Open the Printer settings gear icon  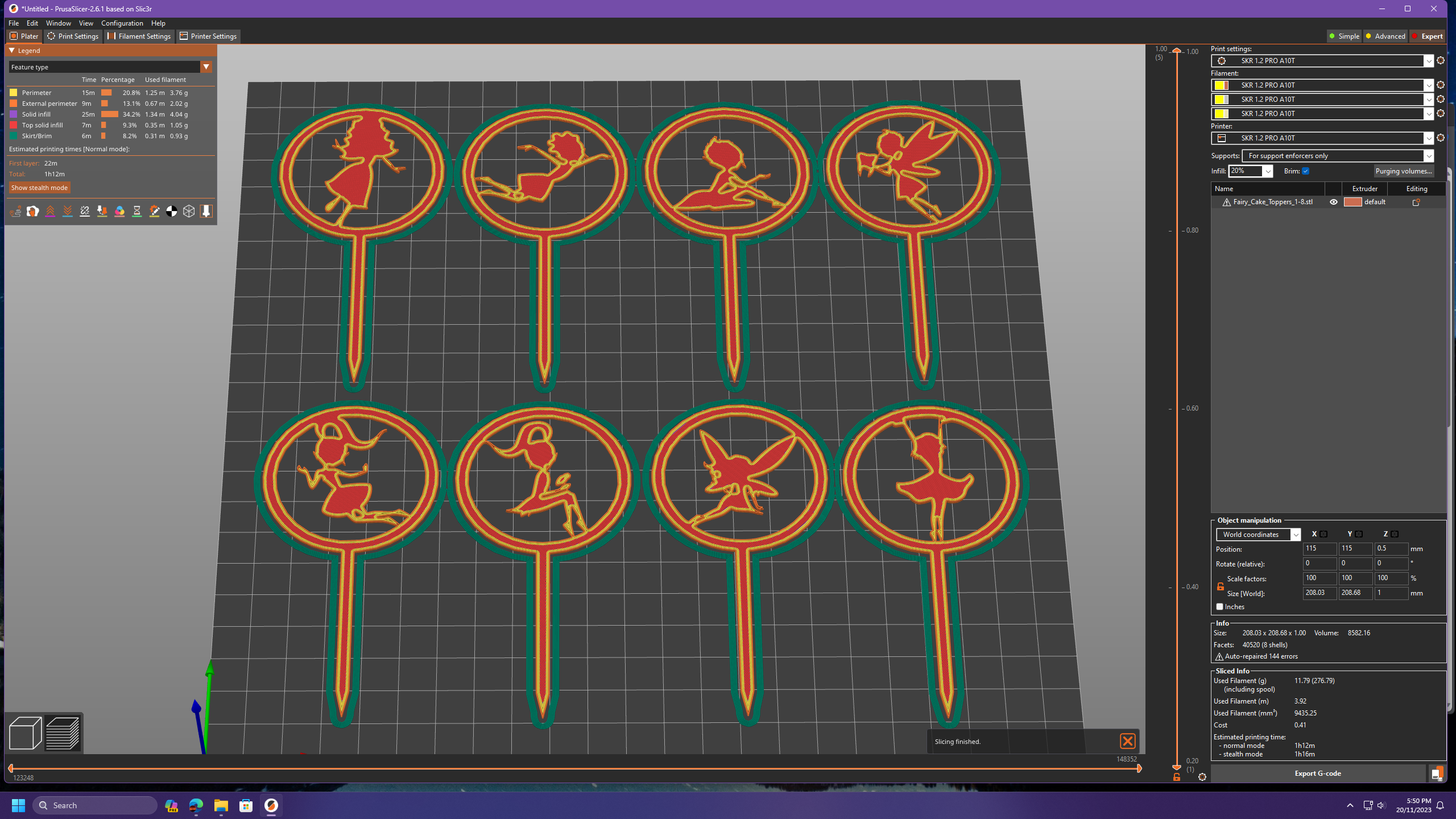(1440, 138)
